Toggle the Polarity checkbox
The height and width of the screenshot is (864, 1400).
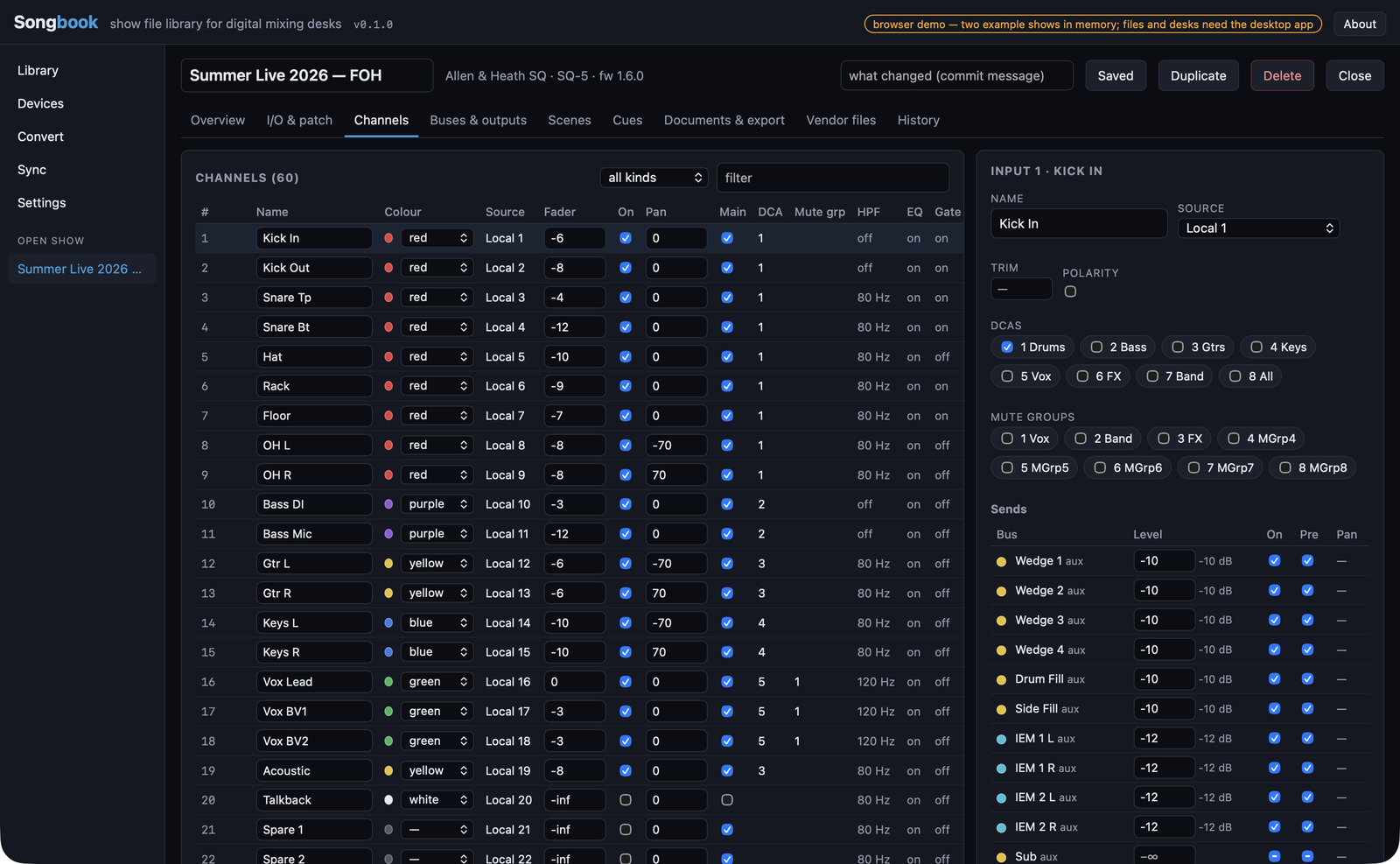point(1070,292)
